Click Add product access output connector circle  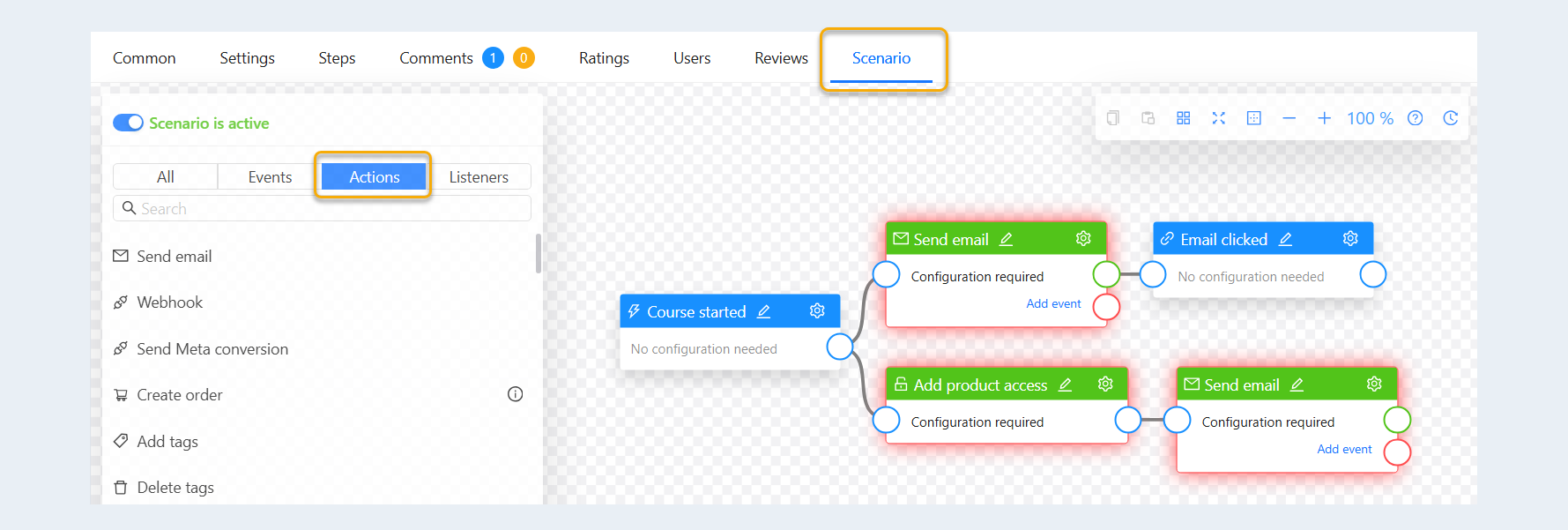point(1128,420)
